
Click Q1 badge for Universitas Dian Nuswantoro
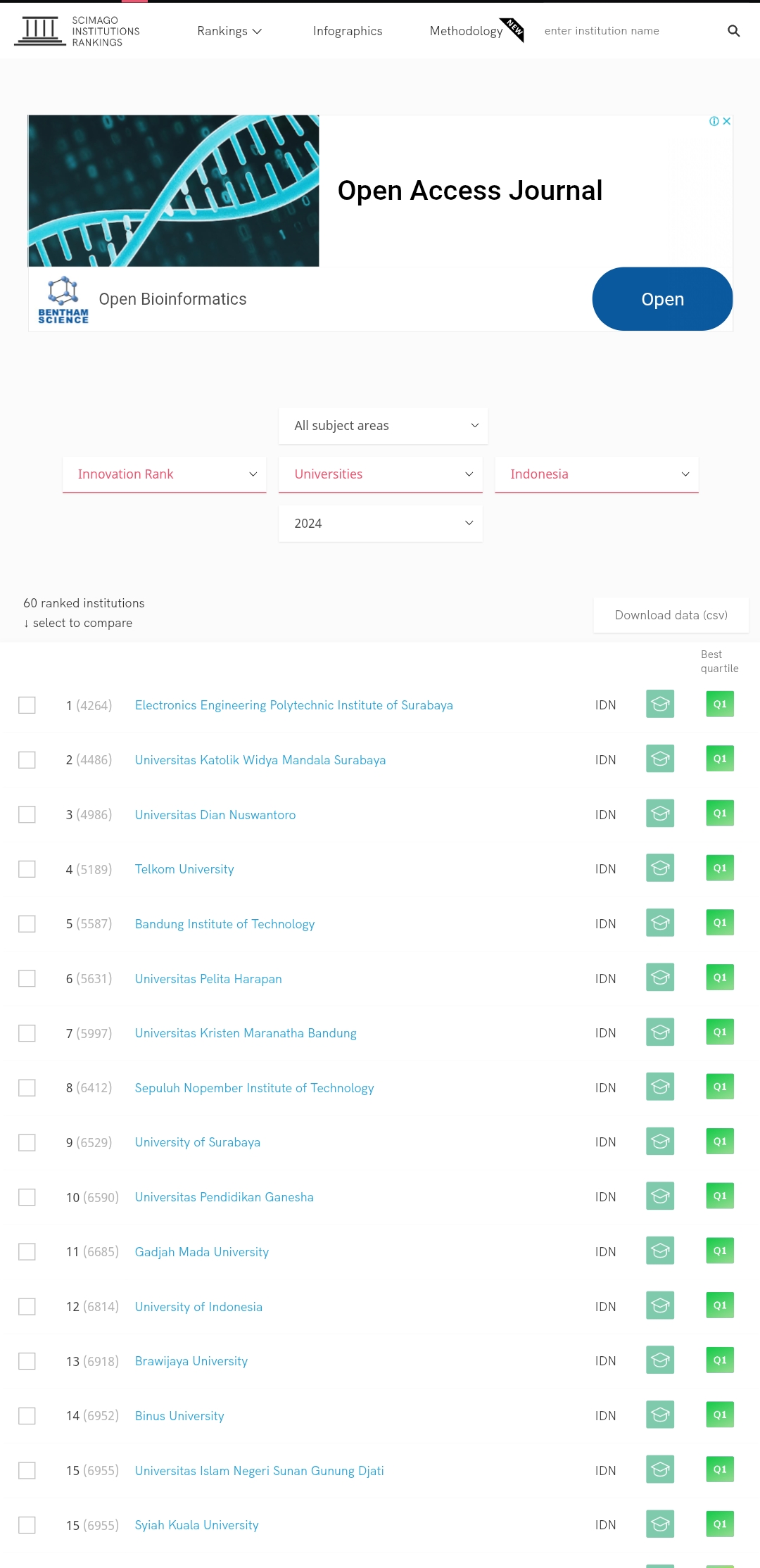point(719,814)
